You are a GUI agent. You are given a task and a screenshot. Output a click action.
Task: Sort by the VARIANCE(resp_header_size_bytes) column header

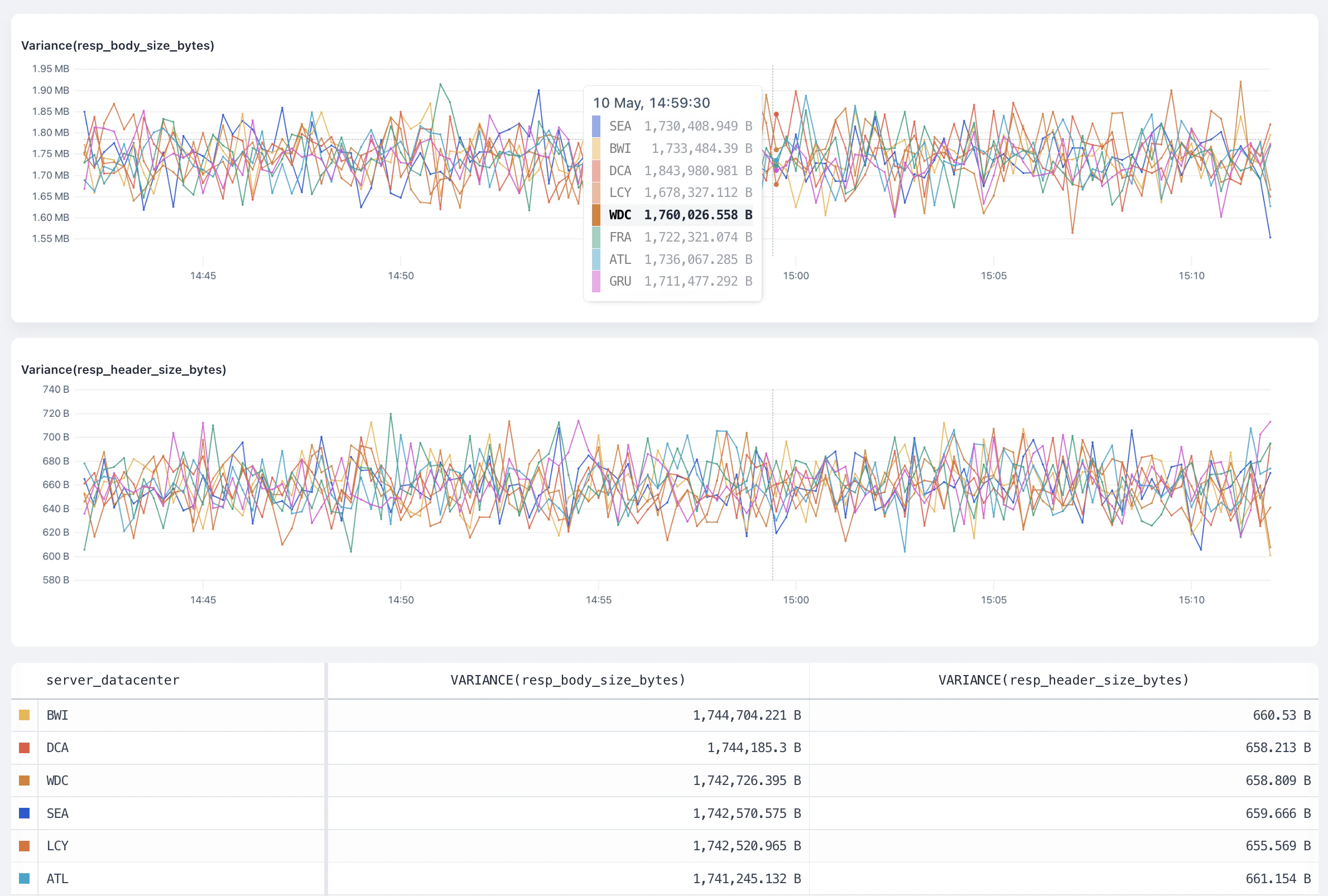pyautogui.click(x=1063, y=680)
